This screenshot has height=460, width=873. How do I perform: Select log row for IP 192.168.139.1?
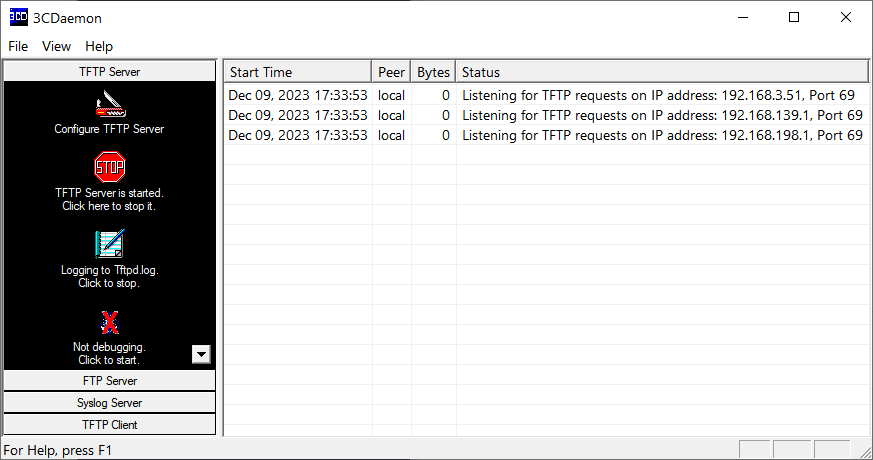pyautogui.click(x=546, y=115)
